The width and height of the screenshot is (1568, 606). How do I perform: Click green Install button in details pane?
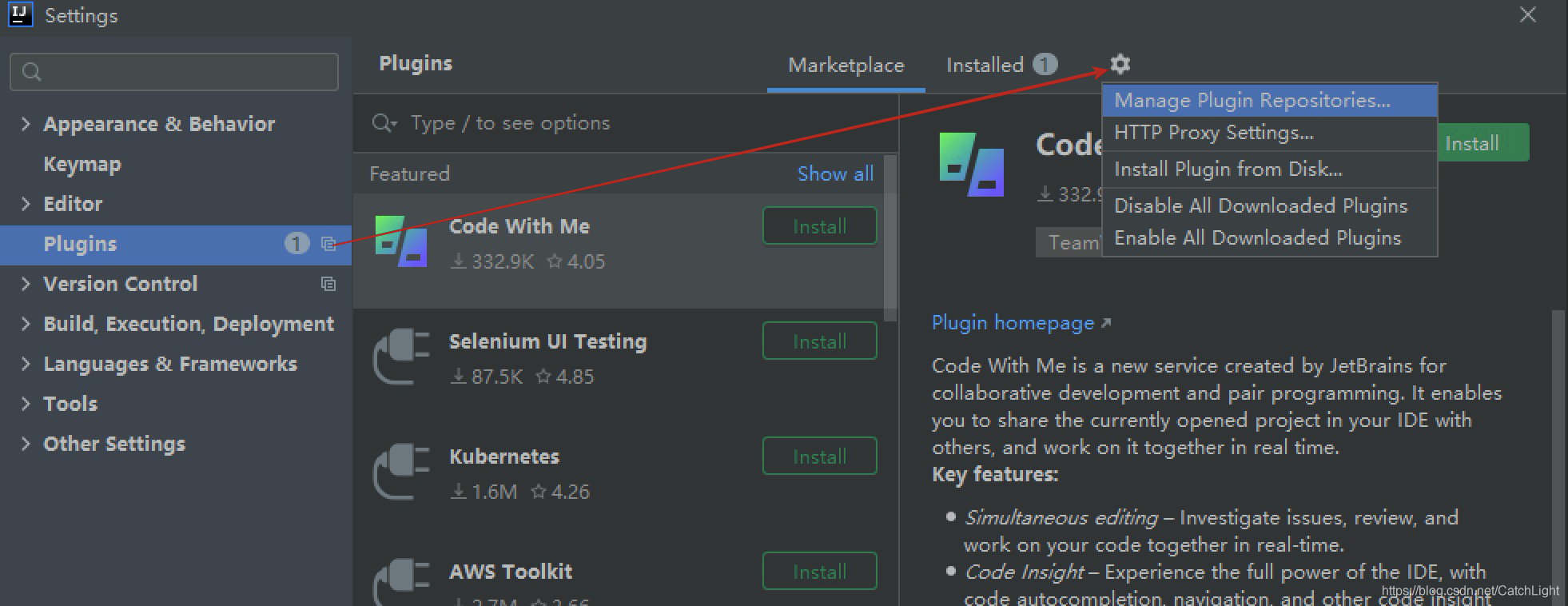tap(1482, 143)
